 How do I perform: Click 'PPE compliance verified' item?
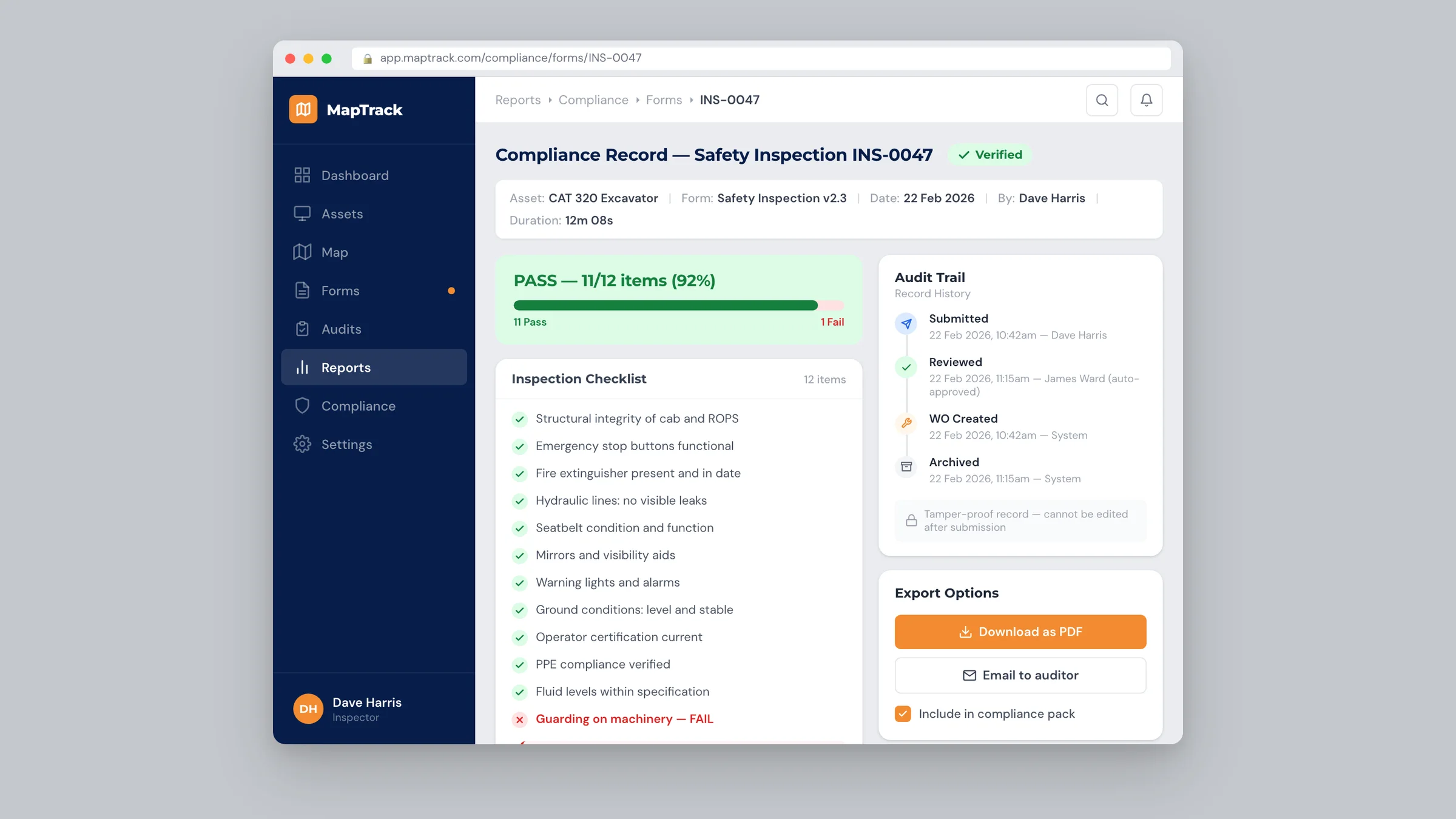tap(602, 664)
